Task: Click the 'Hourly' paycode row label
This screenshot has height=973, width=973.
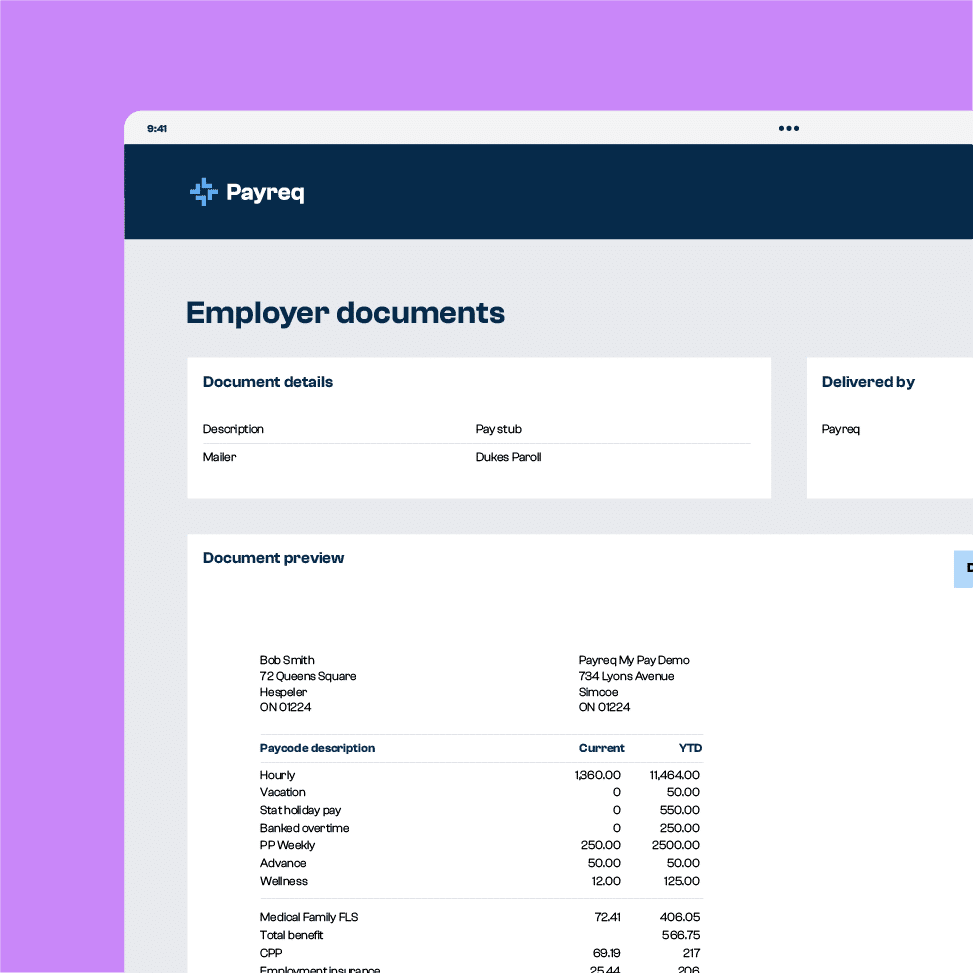Action: coord(277,775)
